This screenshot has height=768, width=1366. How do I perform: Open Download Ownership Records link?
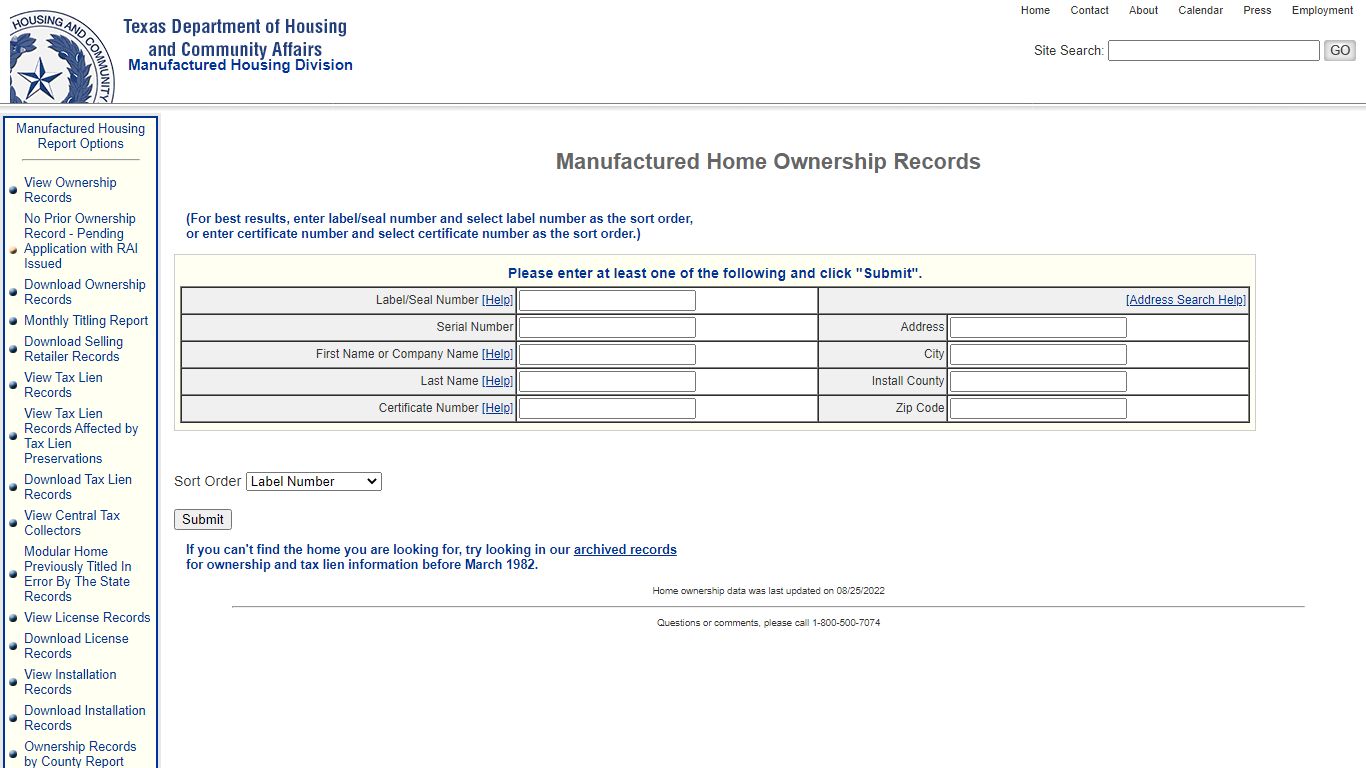(85, 292)
